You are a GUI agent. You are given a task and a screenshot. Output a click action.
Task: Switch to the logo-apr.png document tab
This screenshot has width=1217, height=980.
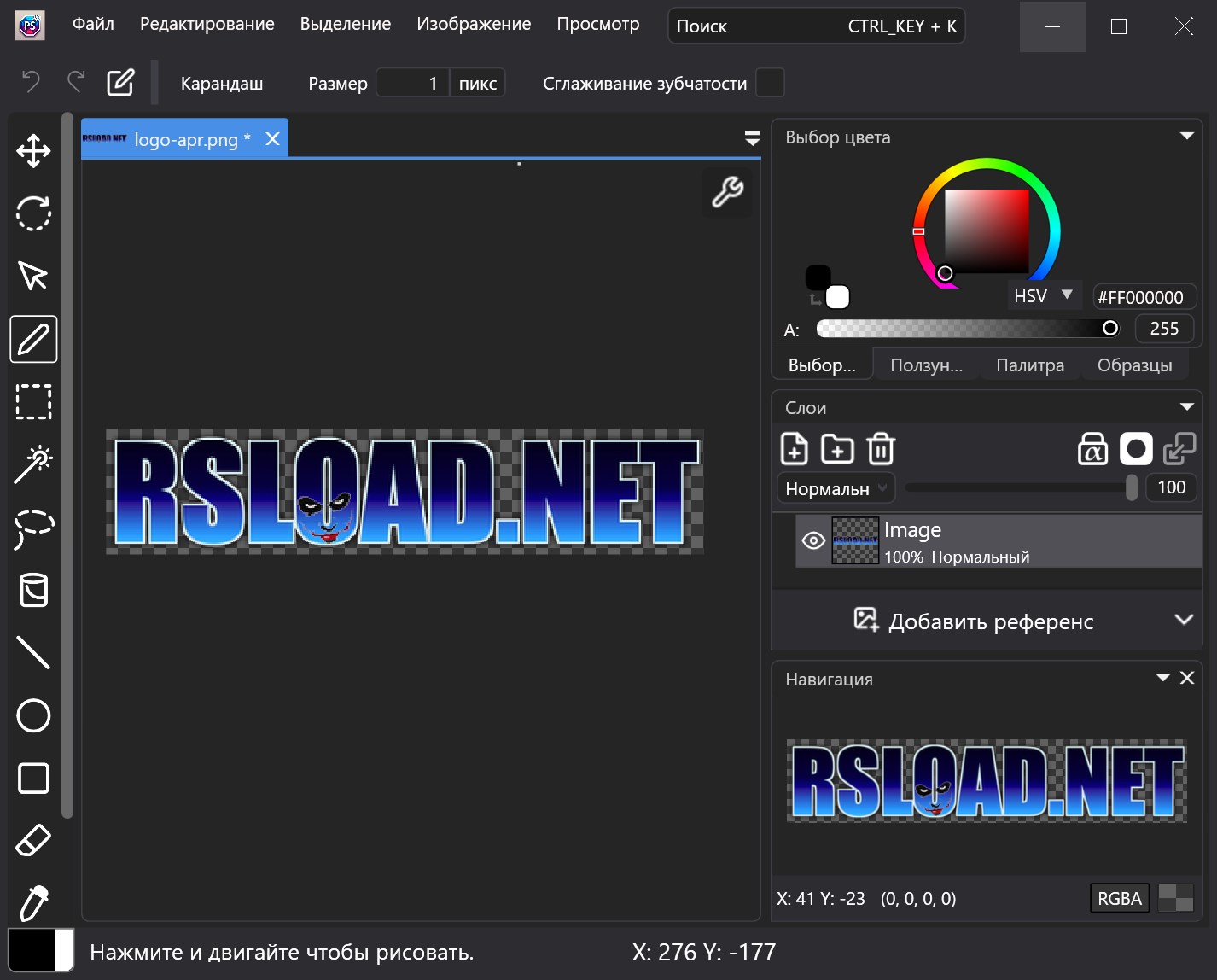coord(184,138)
